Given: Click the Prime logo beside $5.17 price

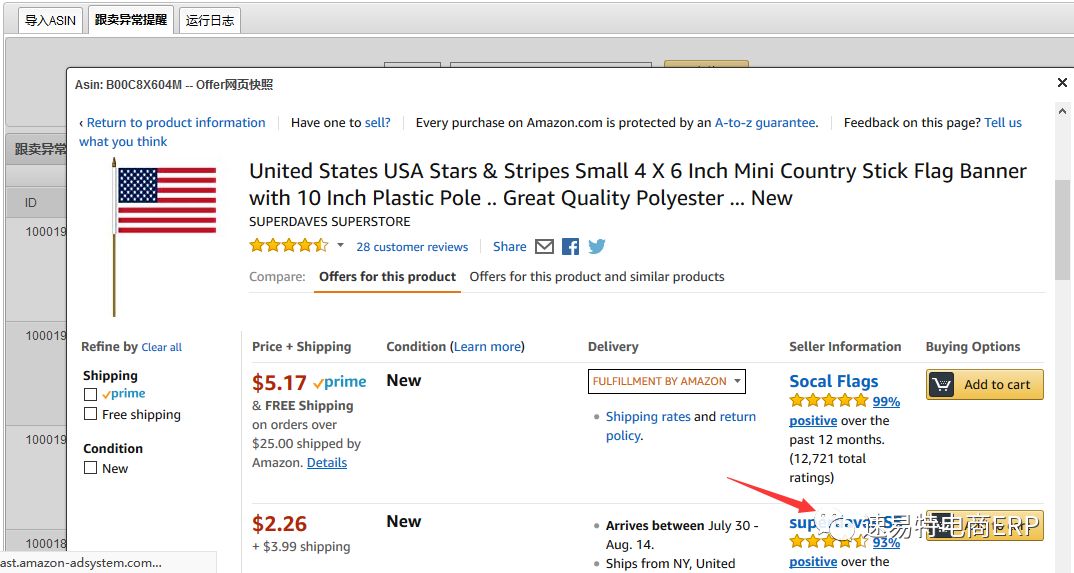Looking at the screenshot, I should (x=340, y=382).
